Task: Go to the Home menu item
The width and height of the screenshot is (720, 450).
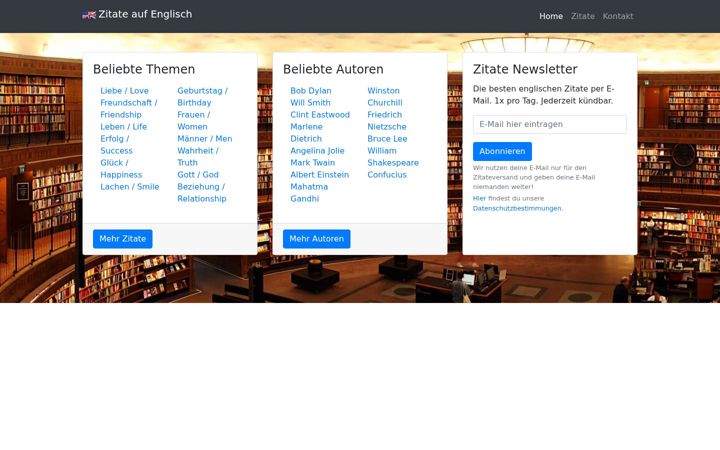Action: point(551,16)
